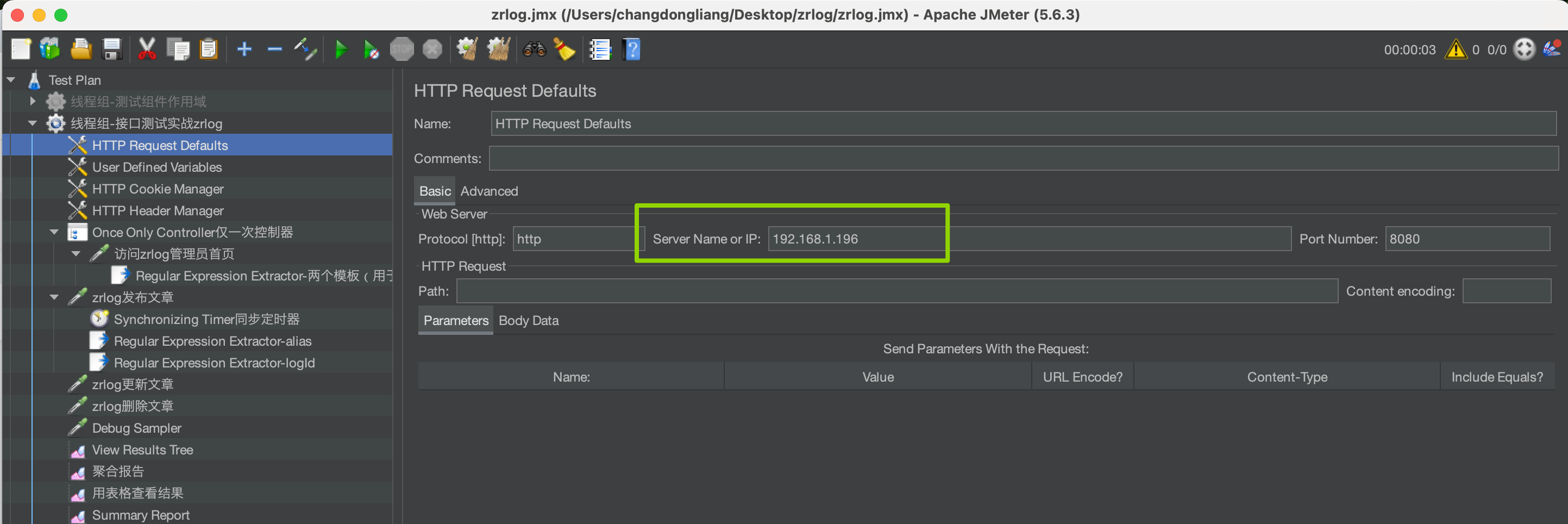
Task: Click Start no pauses icon
Action: (x=371, y=49)
